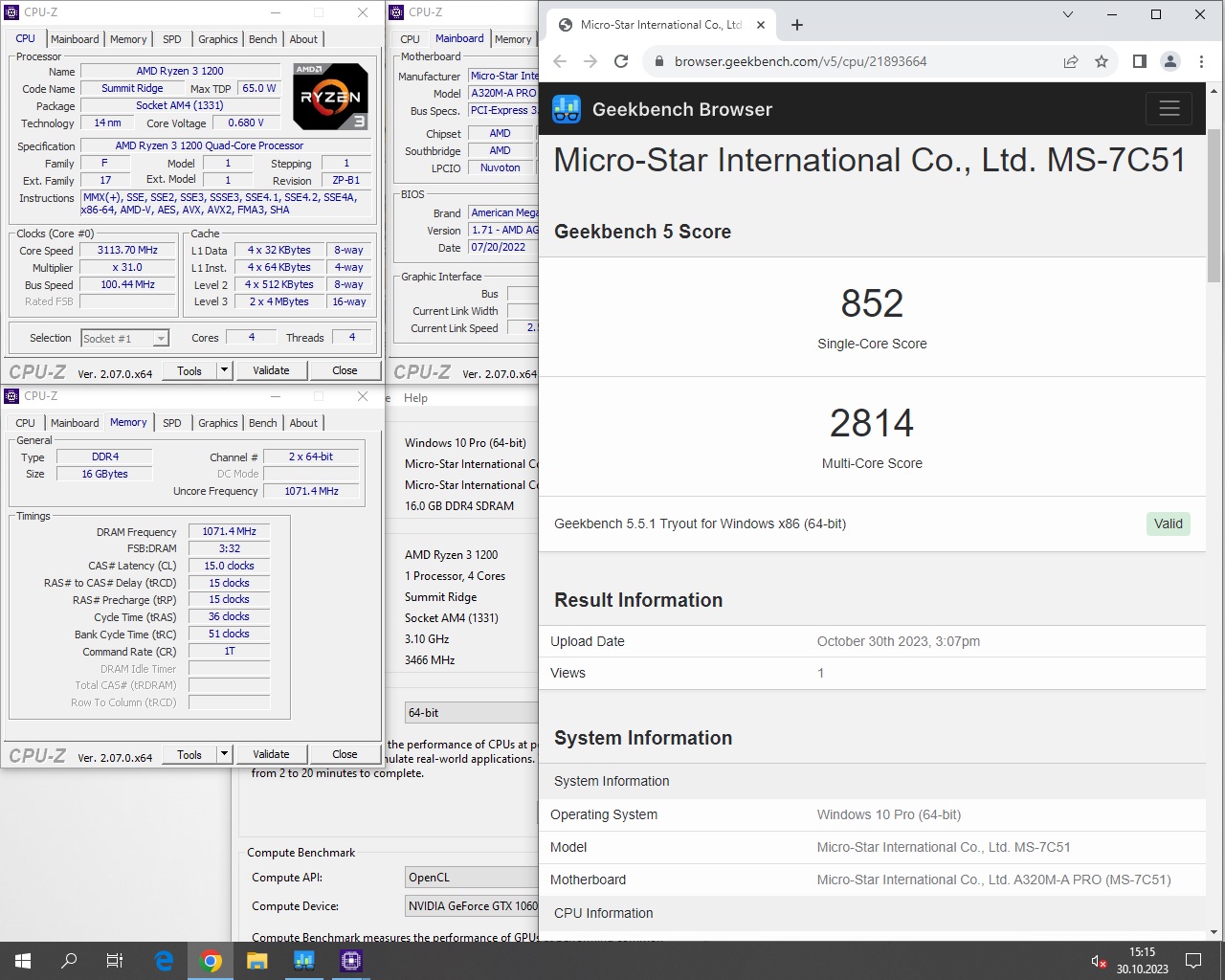Screen dimensions: 1225x980
Task: Select SPD tab in bottom CPU-Z window
Action: pyautogui.click(x=172, y=423)
